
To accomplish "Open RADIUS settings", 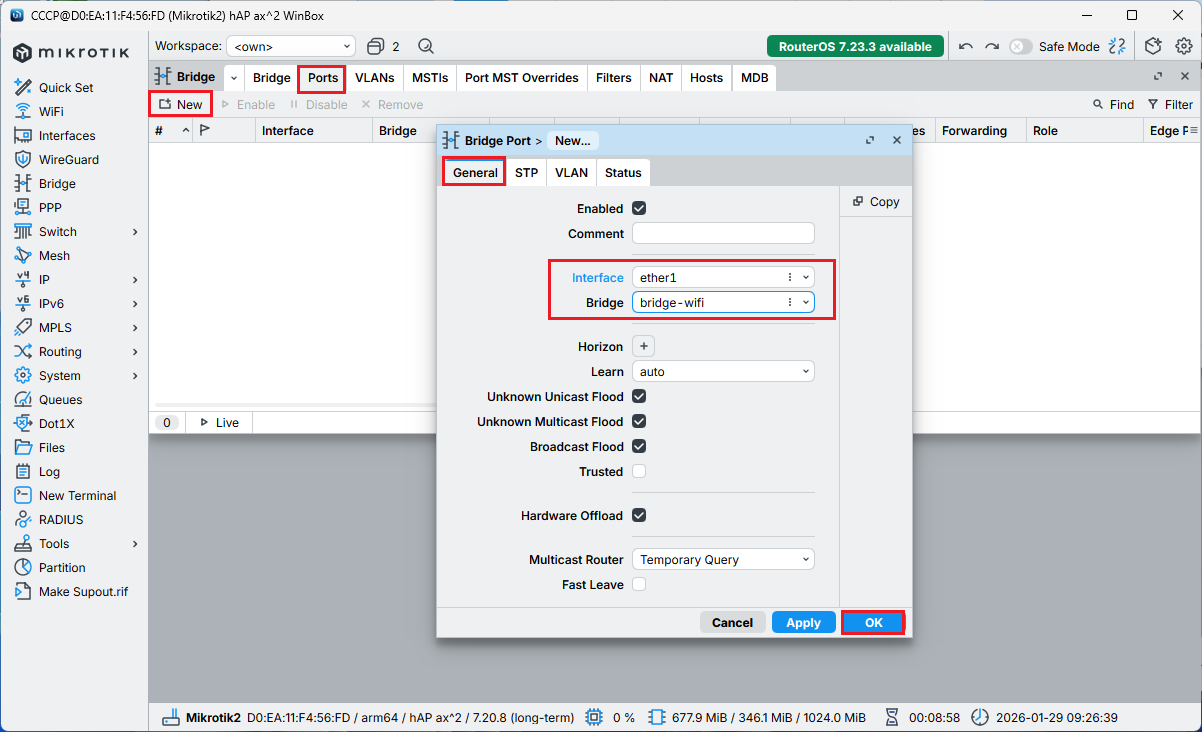I will [x=61, y=519].
